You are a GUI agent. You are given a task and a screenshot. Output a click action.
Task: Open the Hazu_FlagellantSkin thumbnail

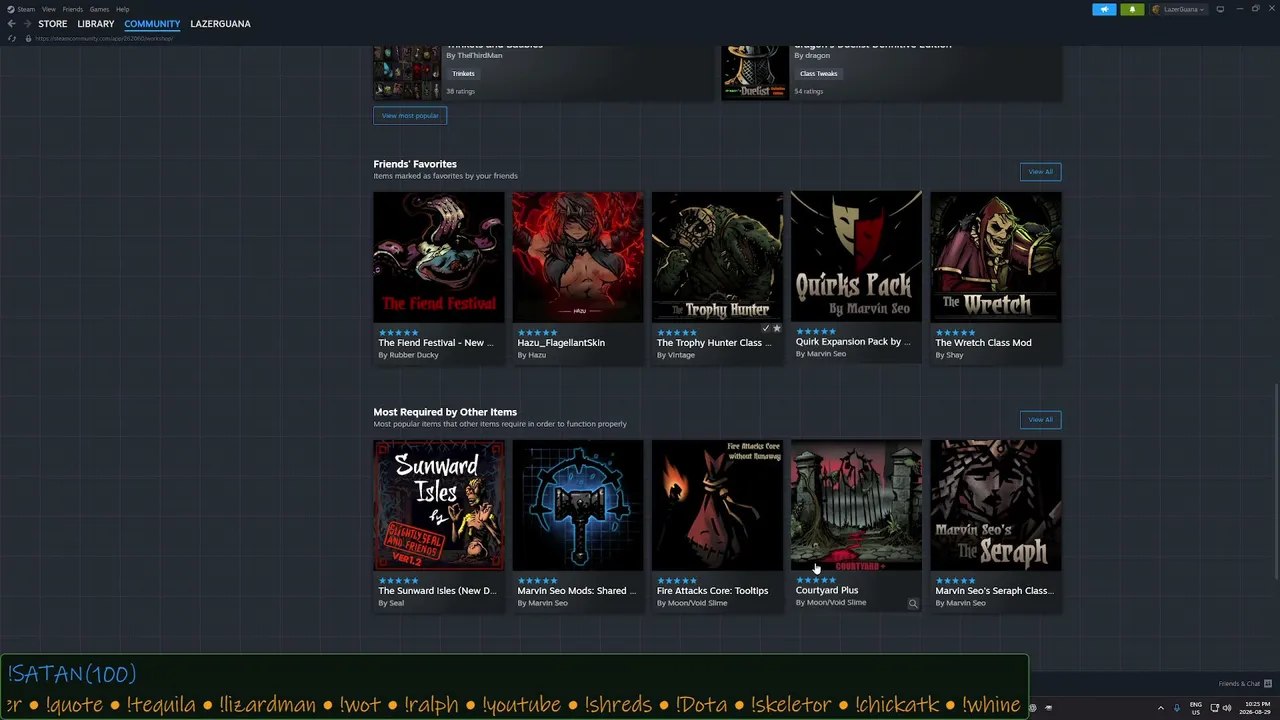[578, 257]
